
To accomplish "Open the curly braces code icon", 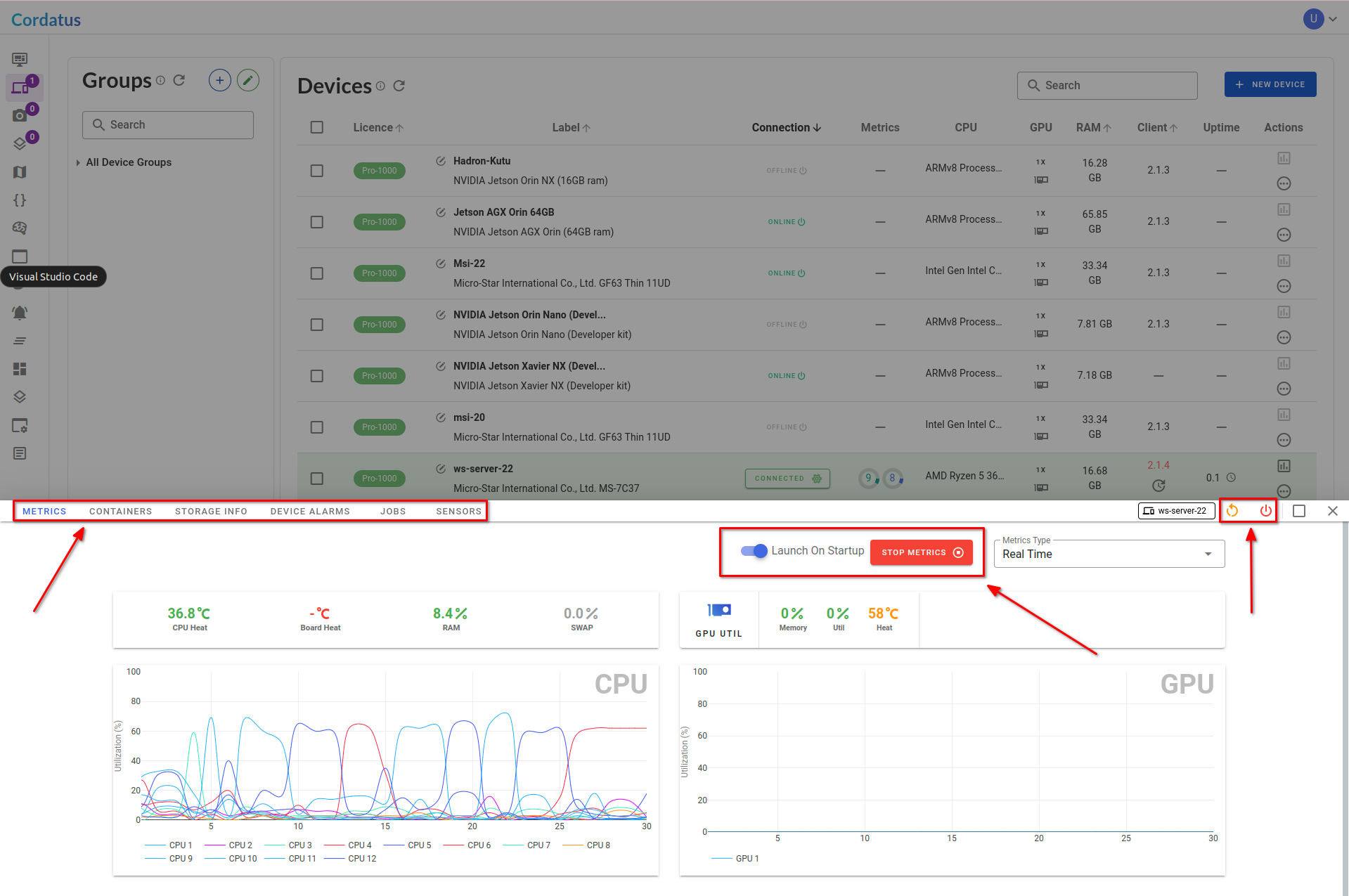I will click(x=20, y=200).
